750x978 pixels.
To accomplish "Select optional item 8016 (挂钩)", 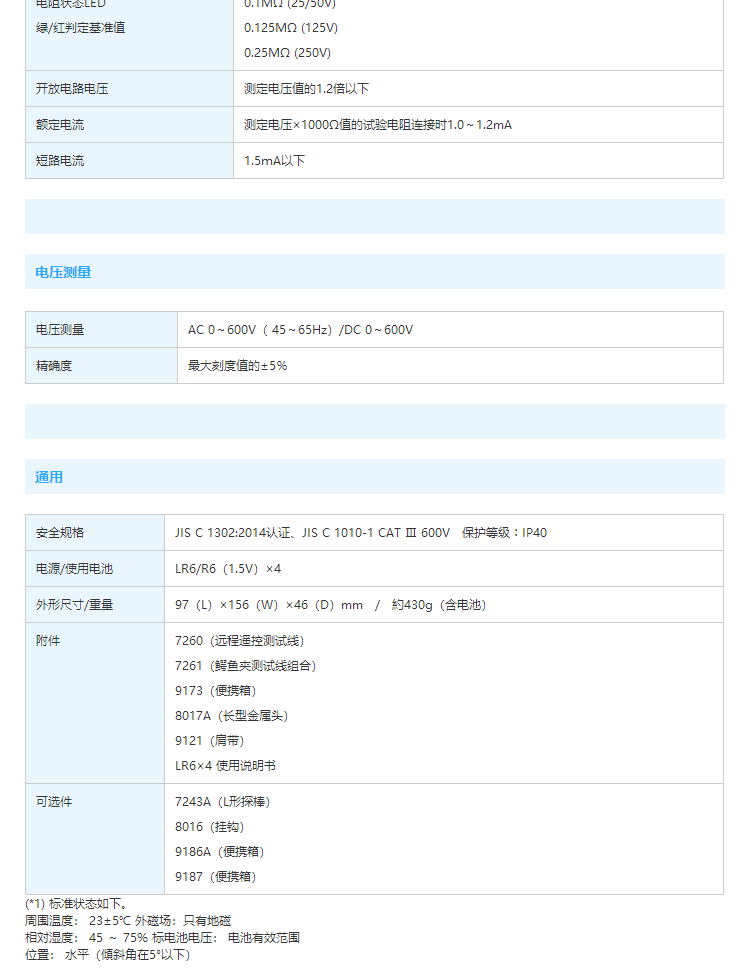I will [209, 826].
